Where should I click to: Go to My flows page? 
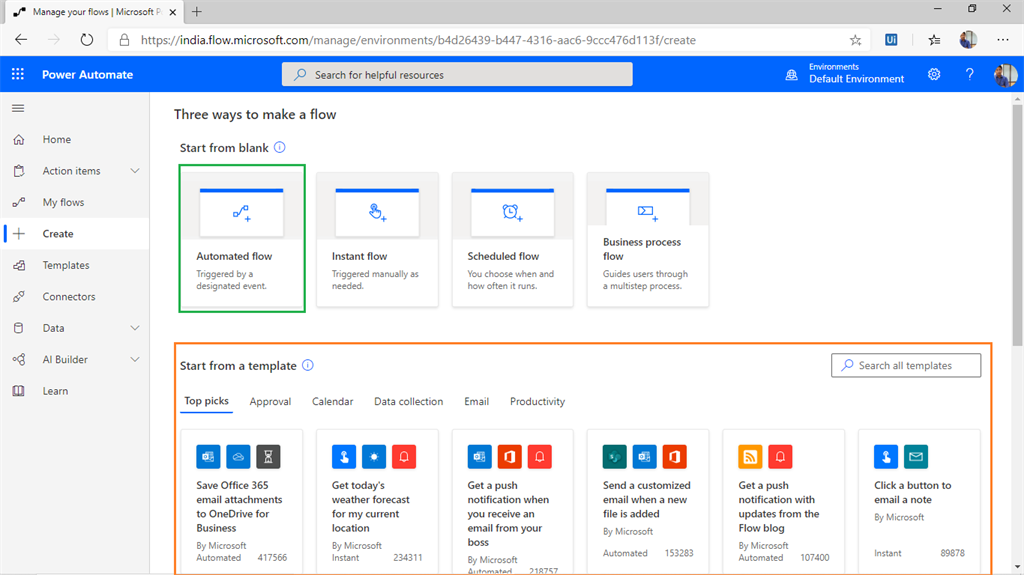tap(63, 202)
